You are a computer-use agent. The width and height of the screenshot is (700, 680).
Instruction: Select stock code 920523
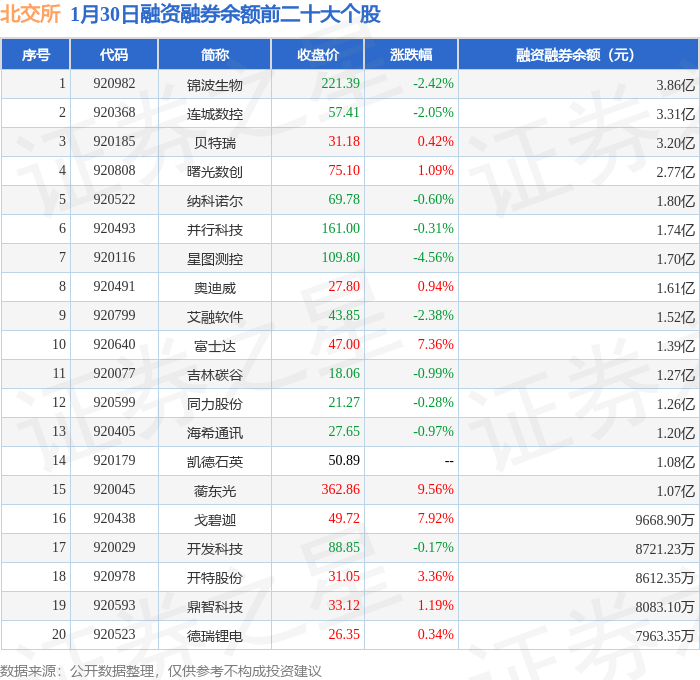click(114, 635)
